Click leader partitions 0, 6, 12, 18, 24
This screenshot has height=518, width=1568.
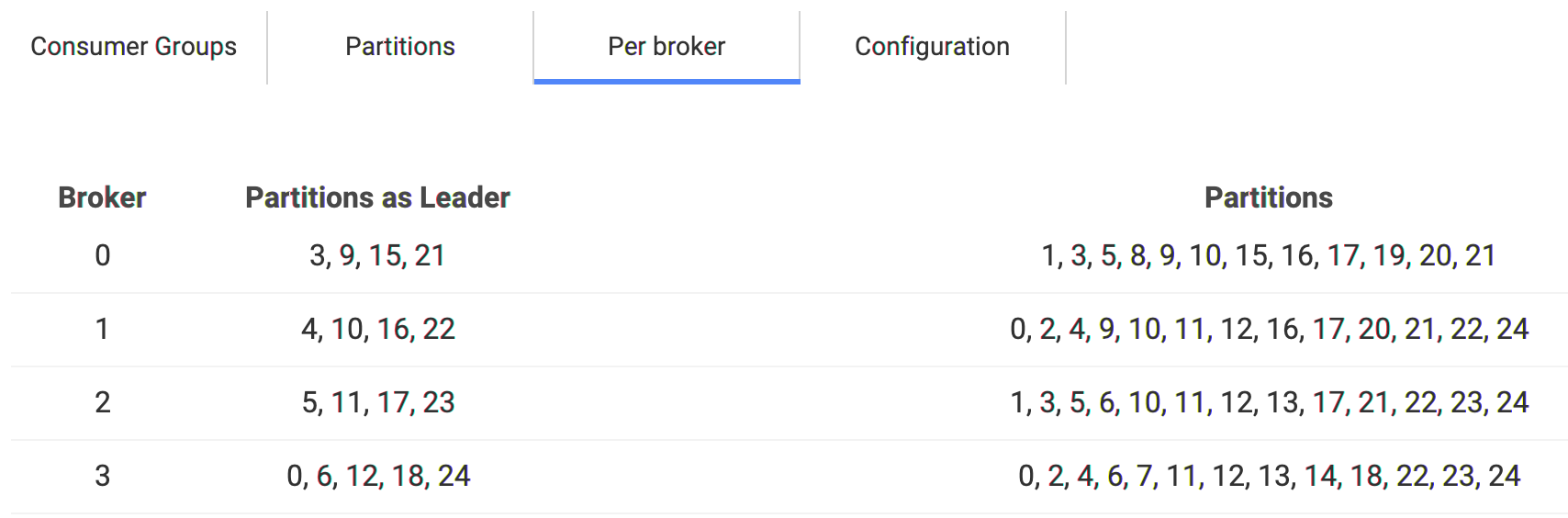coord(377,476)
